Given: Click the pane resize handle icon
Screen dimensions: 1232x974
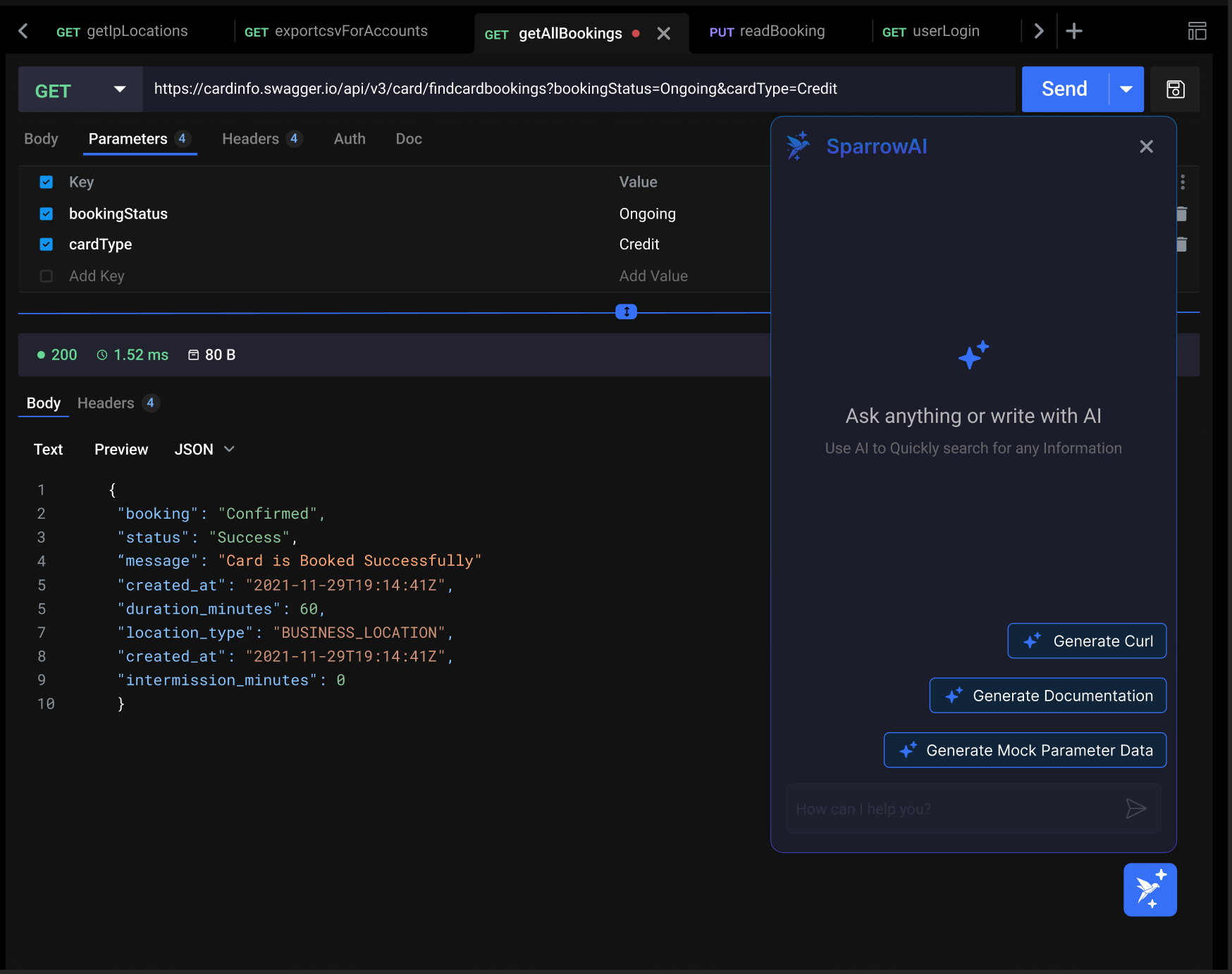Looking at the screenshot, I should (x=626, y=312).
